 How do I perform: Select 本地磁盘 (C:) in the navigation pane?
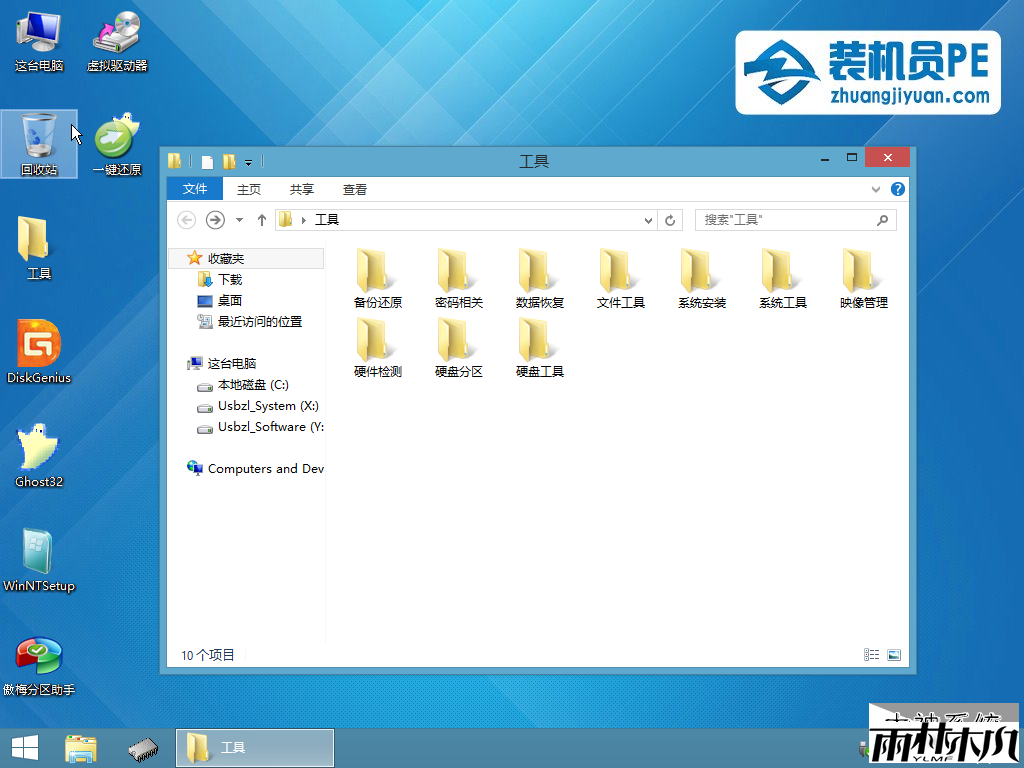[252, 385]
